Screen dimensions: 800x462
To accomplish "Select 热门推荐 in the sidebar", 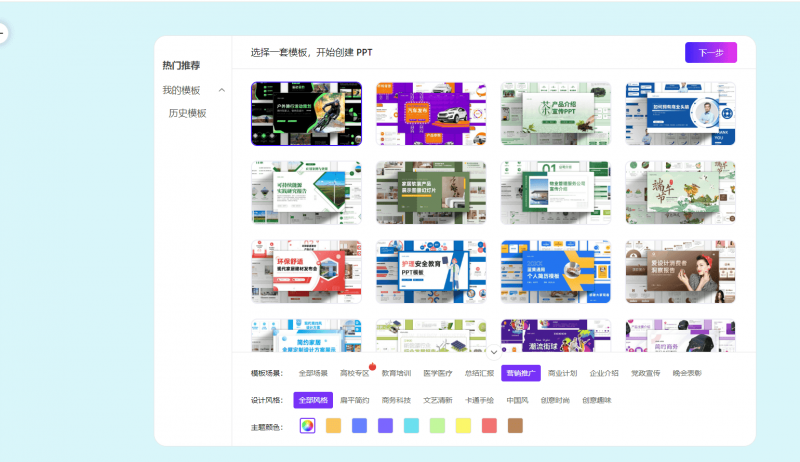I will (x=181, y=66).
